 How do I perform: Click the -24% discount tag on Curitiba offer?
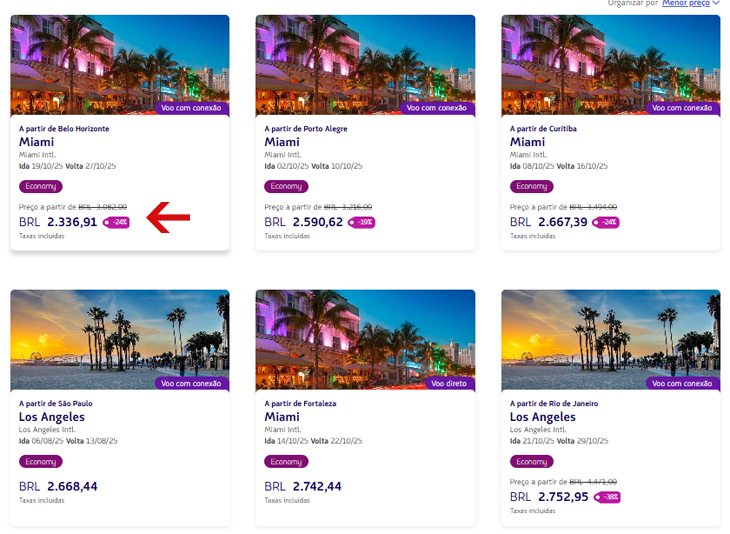point(606,223)
